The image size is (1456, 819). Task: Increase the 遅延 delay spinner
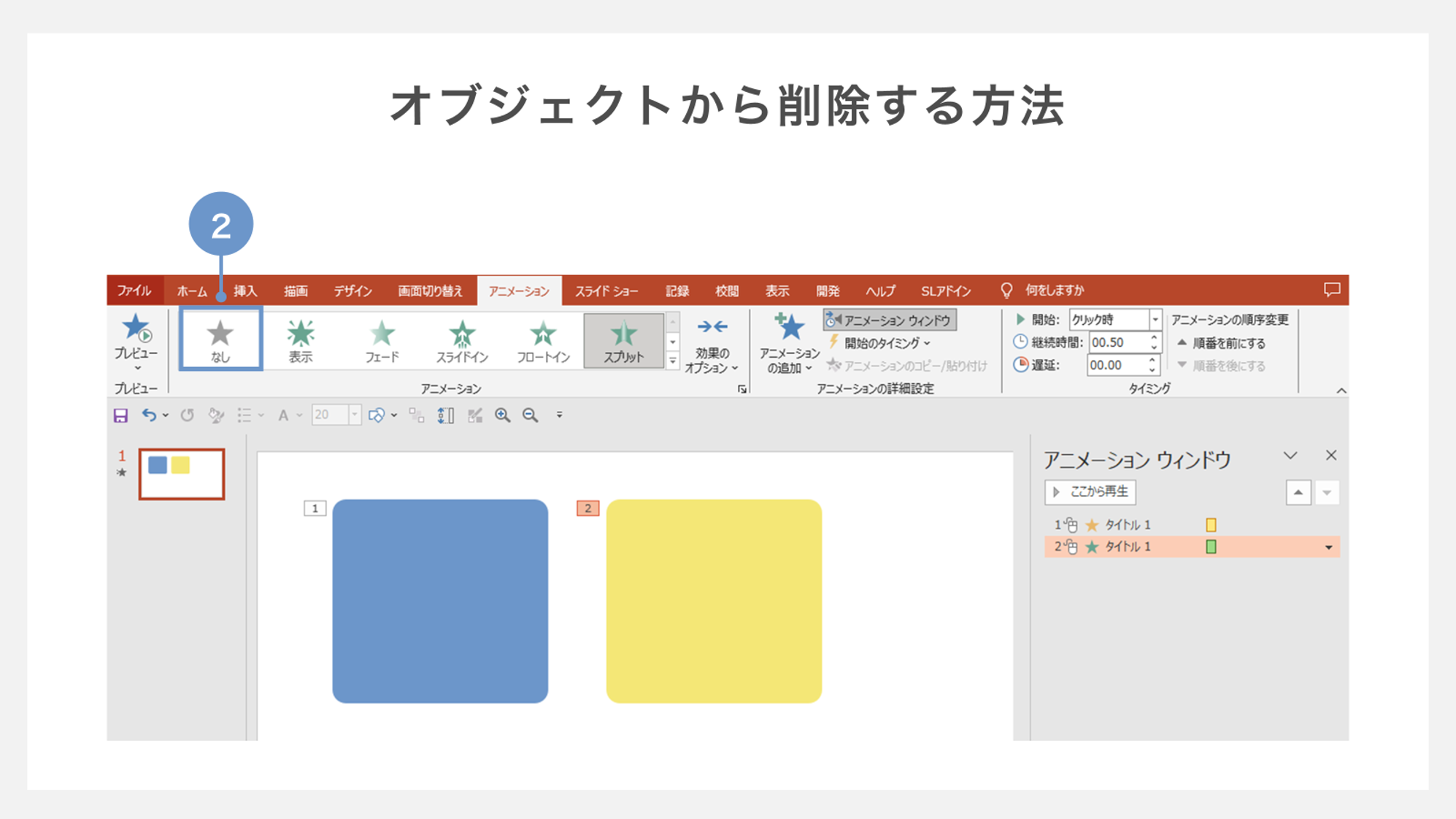(x=1152, y=361)
